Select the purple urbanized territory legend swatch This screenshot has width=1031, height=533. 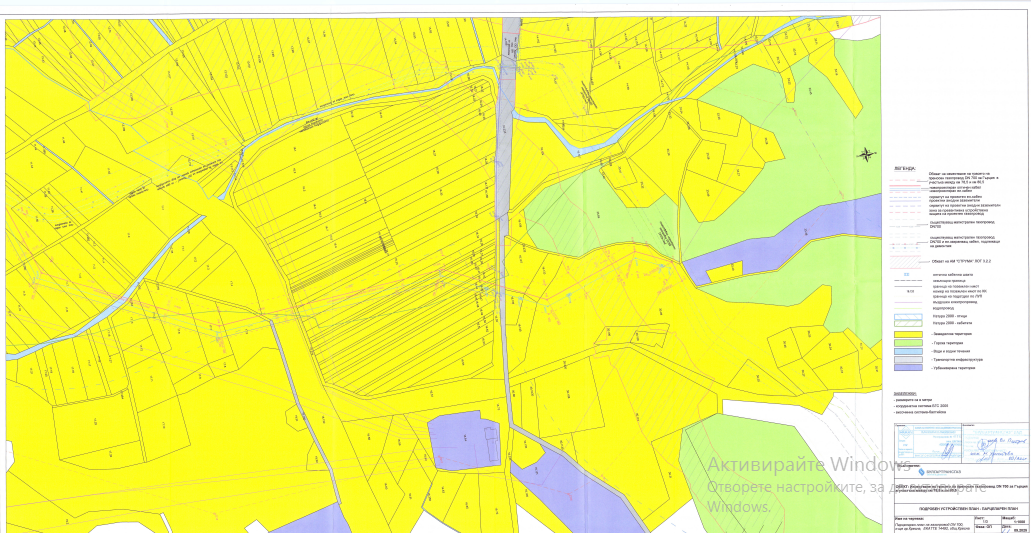[908, 369]
